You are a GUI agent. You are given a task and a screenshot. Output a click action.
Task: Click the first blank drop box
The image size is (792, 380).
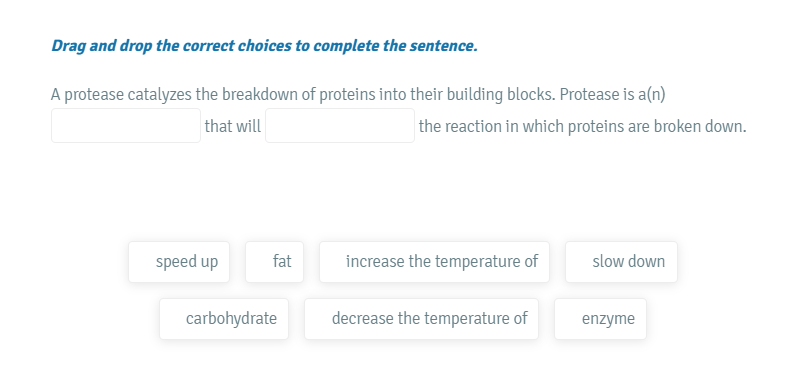pyautogui.click(x=126, y=125)
